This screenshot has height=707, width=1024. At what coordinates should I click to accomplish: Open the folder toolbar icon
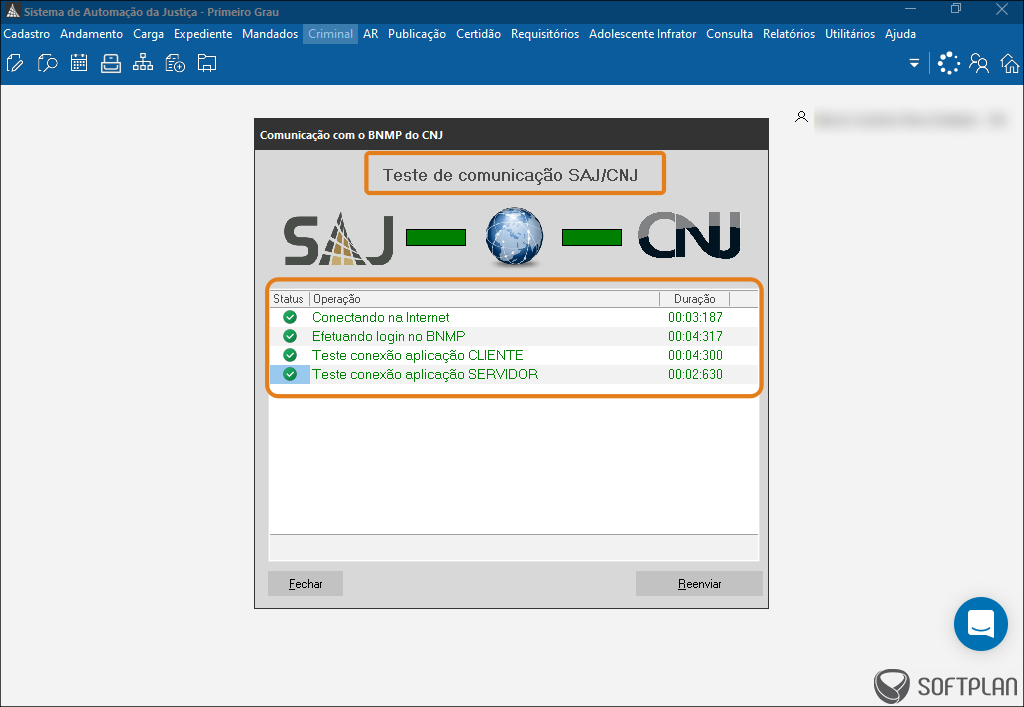click(207, 63)
